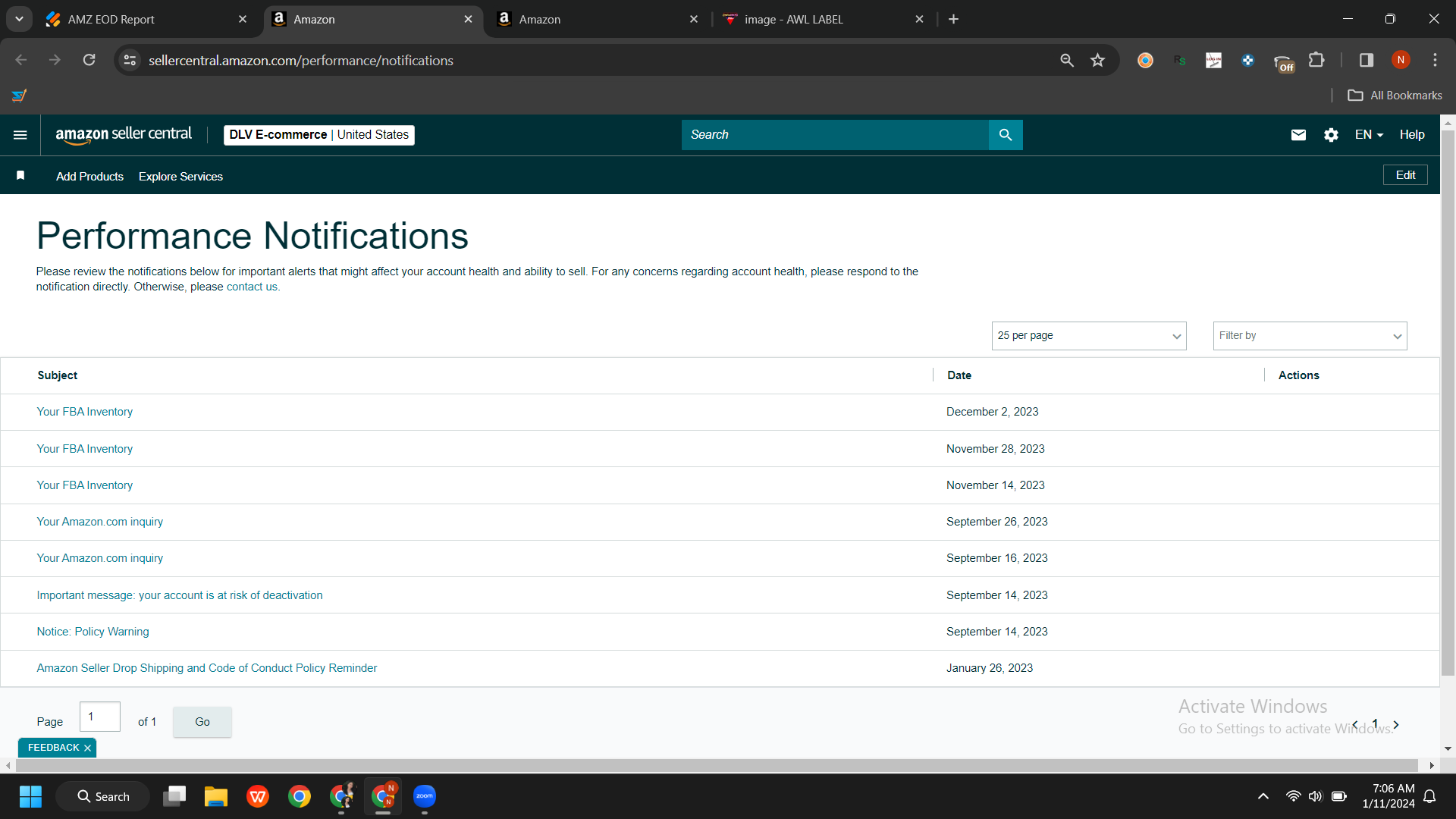Screen dimensions: 1456x819
Task: Open FBA Inventory notification from November 28, 2023
Action: 85,449
